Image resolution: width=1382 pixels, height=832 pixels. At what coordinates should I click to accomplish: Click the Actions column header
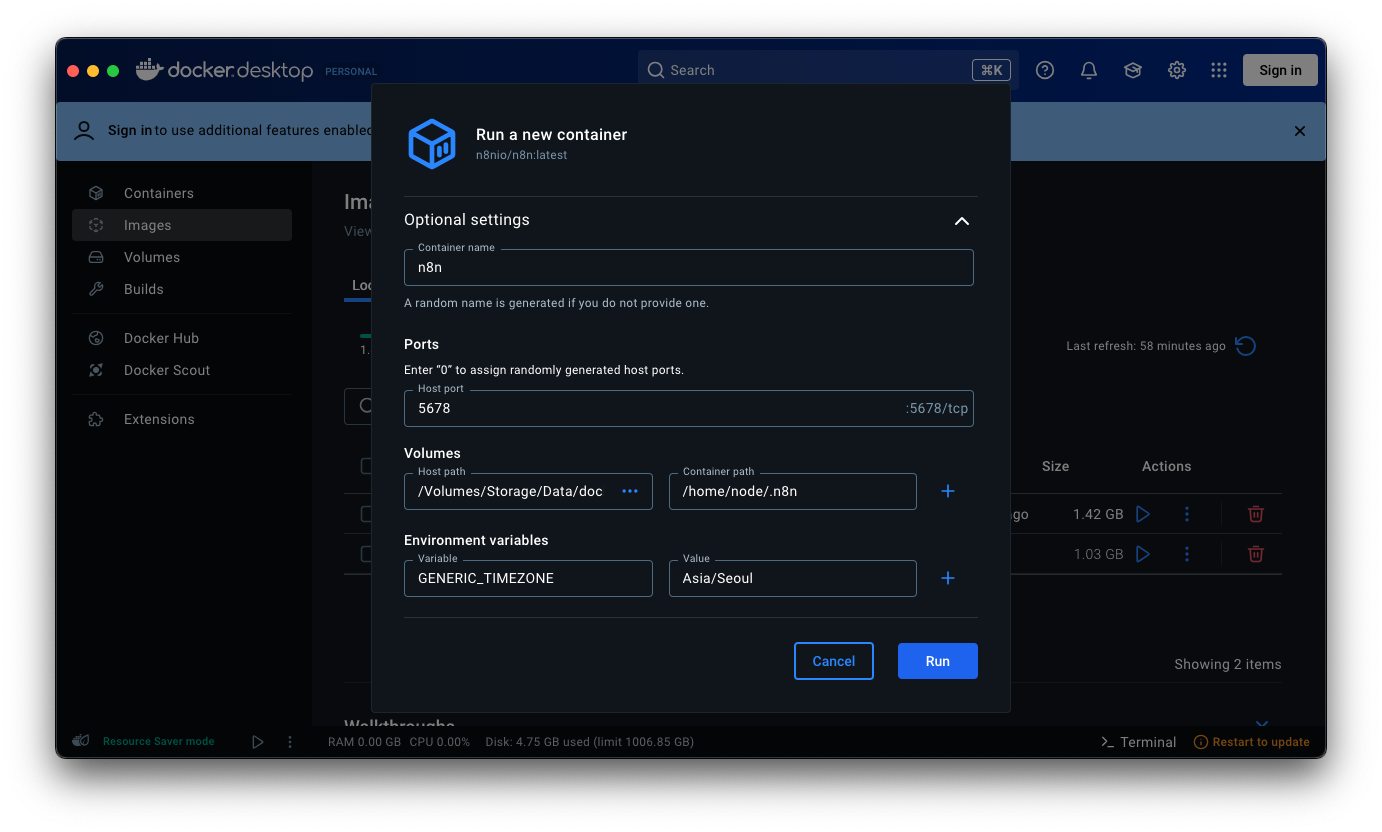tap(1166, 466)
